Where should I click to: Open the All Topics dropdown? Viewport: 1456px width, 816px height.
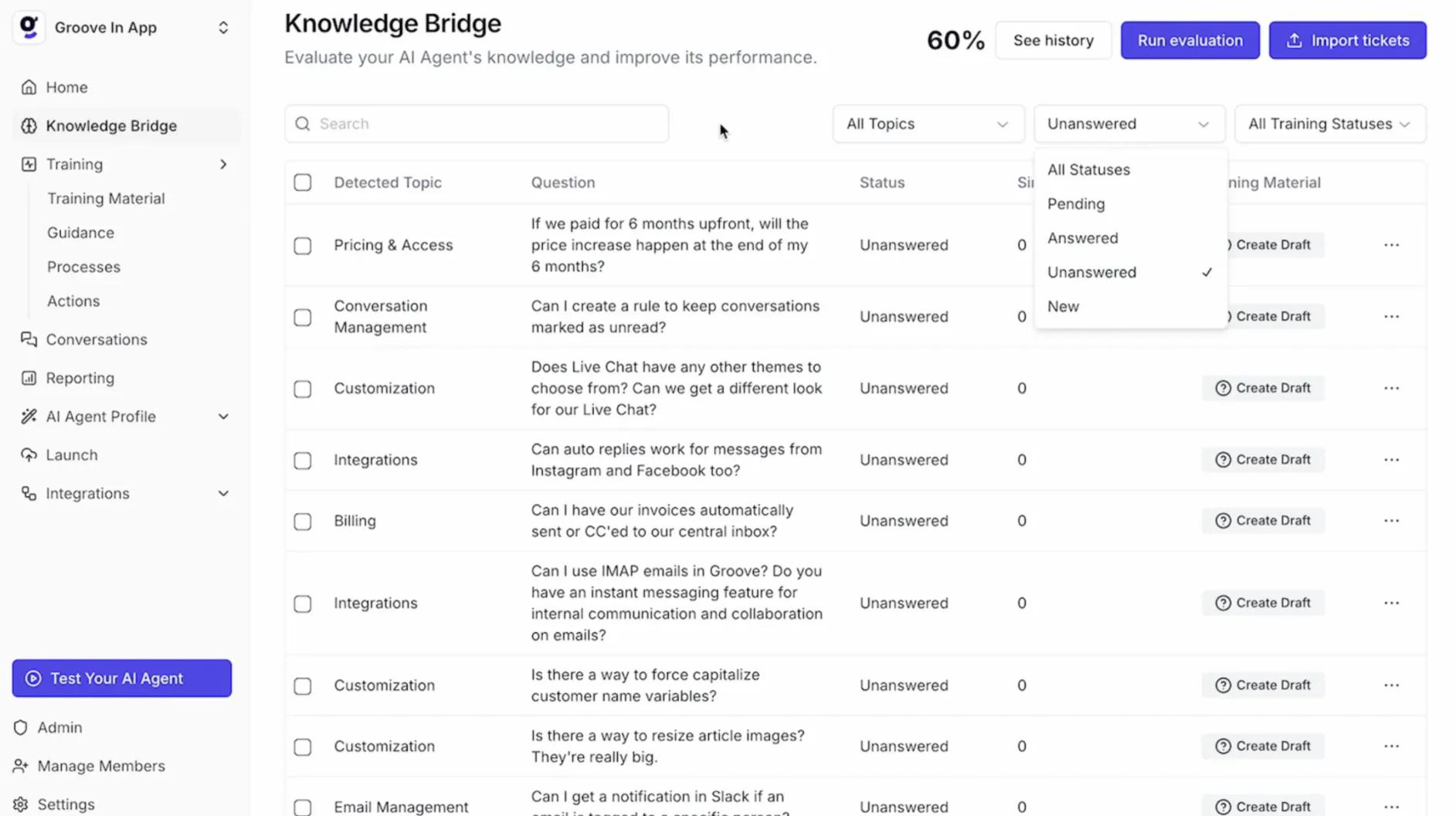pyautogui.click(x=928, y=124)
